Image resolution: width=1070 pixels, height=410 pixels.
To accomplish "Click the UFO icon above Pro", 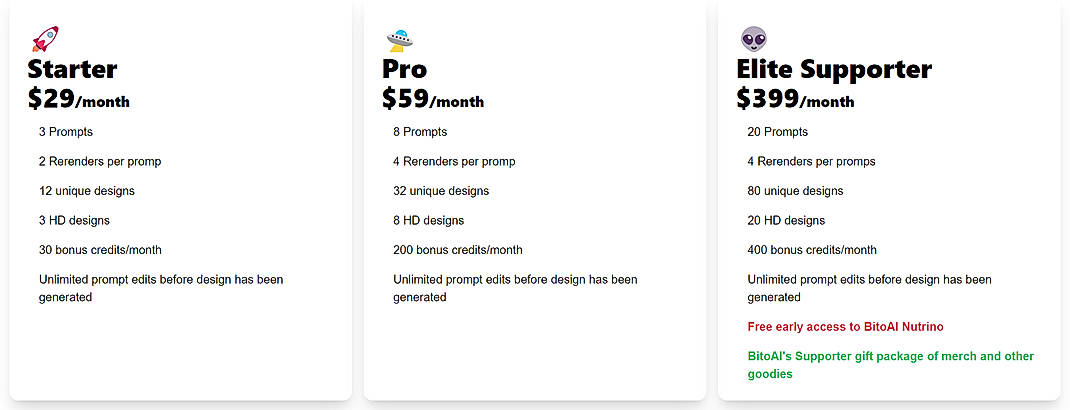I will click(400, 39).
